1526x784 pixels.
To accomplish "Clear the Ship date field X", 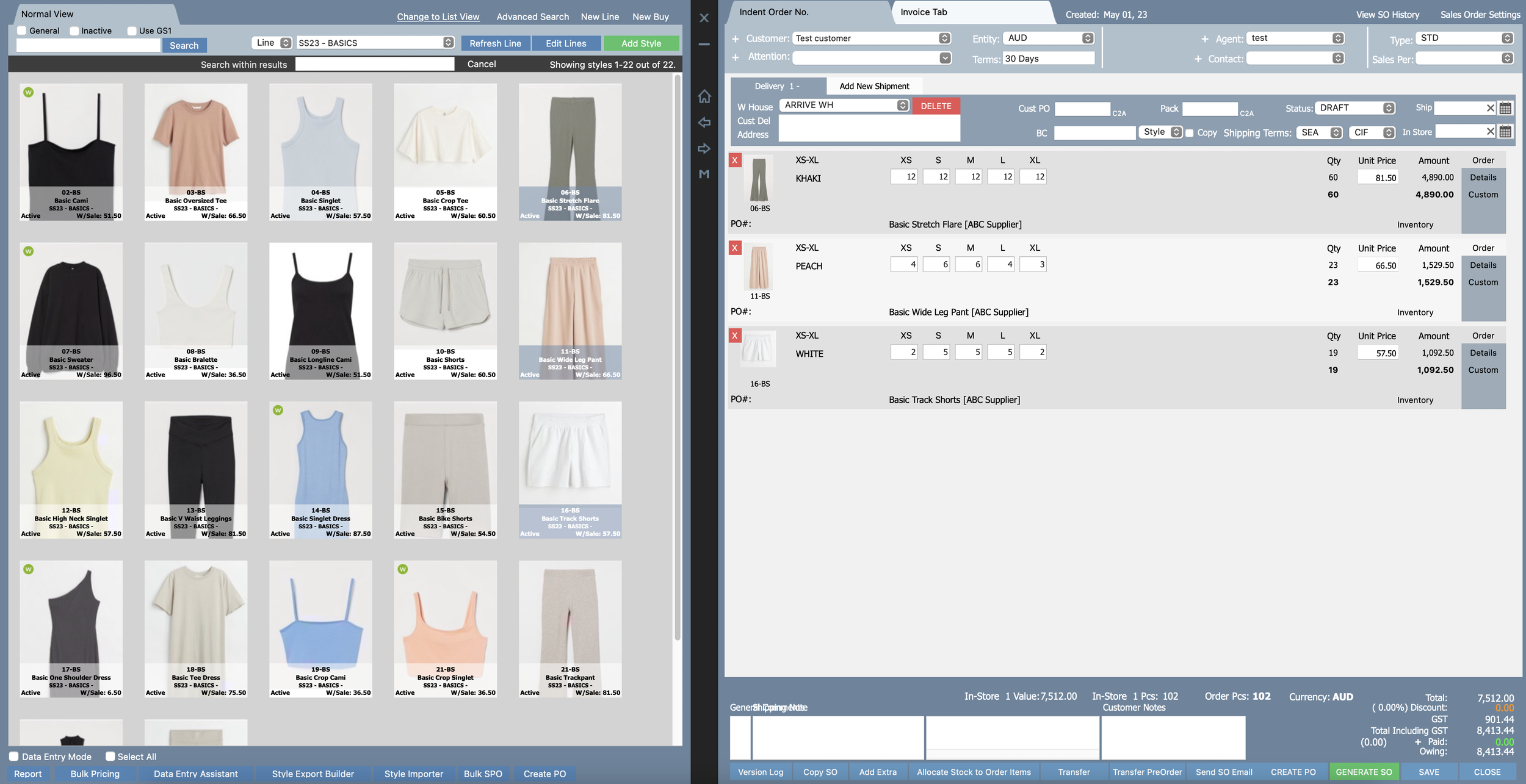I will [1490, 108].
